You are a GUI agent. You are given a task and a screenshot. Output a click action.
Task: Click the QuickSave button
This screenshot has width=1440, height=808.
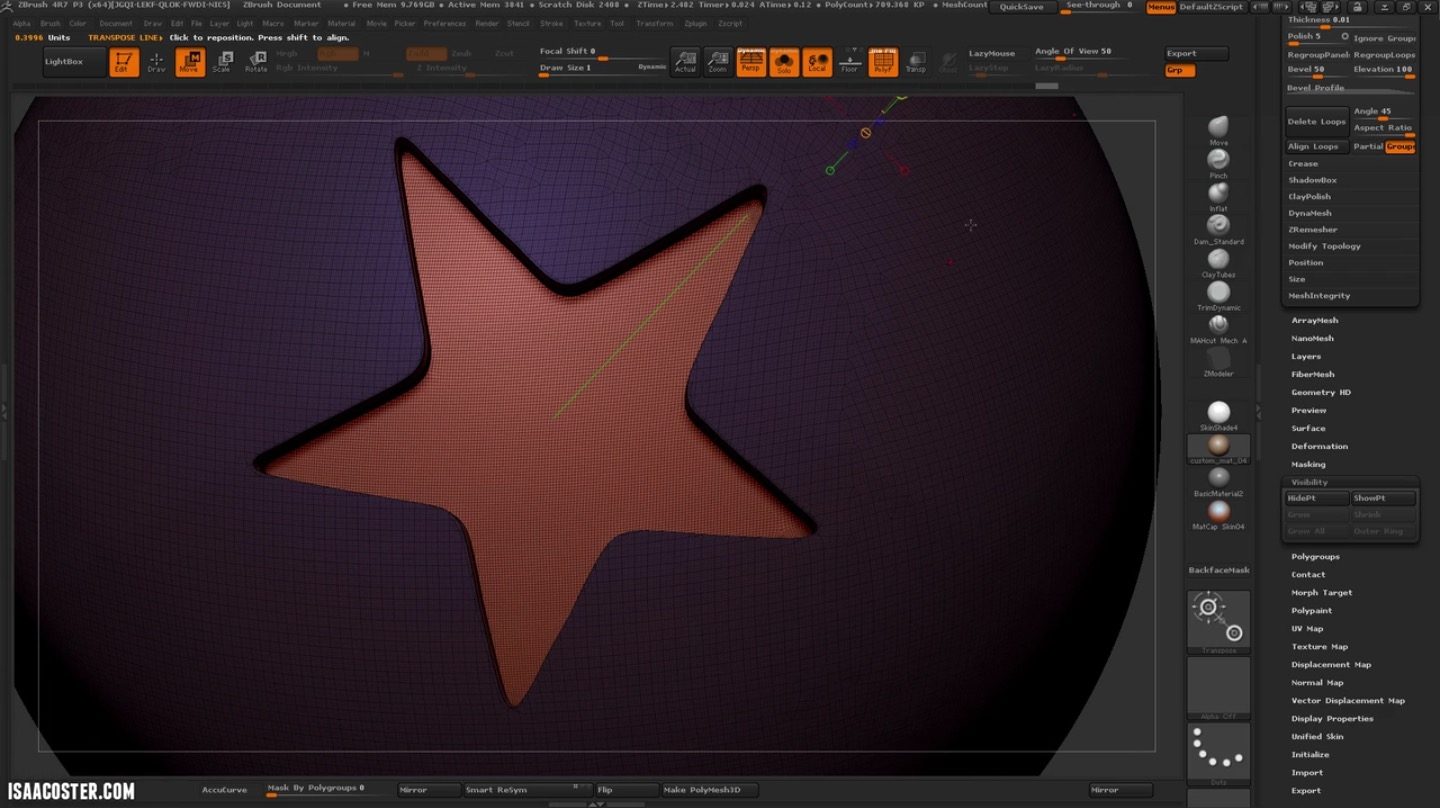point(1023,7)
